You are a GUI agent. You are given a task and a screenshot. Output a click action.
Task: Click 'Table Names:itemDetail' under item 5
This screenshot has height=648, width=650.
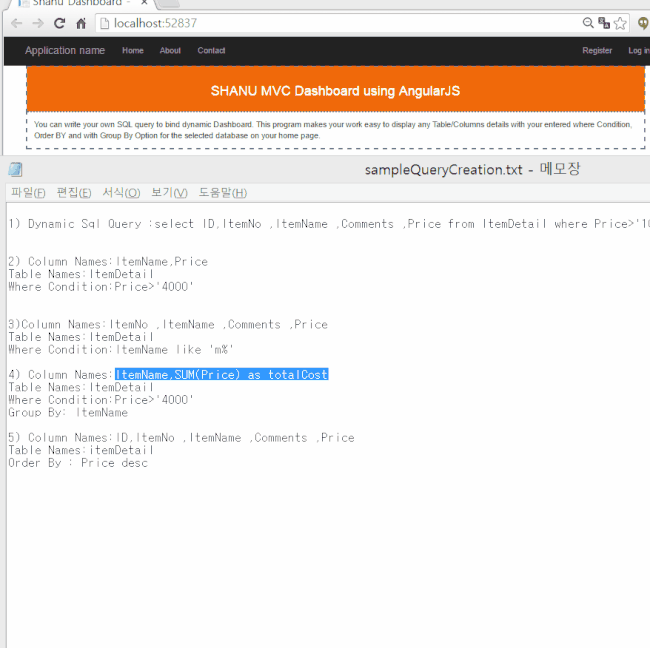[81, 450]
